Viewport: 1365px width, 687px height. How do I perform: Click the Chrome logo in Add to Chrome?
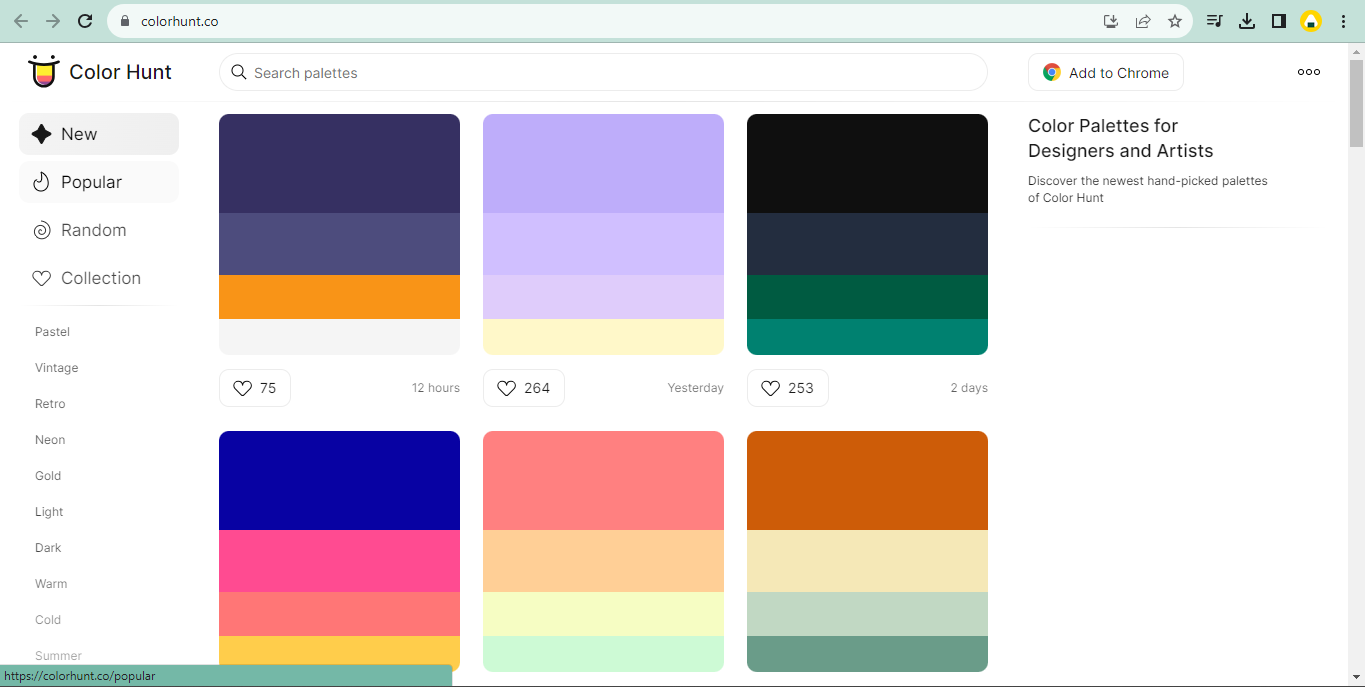[1051, 72]
